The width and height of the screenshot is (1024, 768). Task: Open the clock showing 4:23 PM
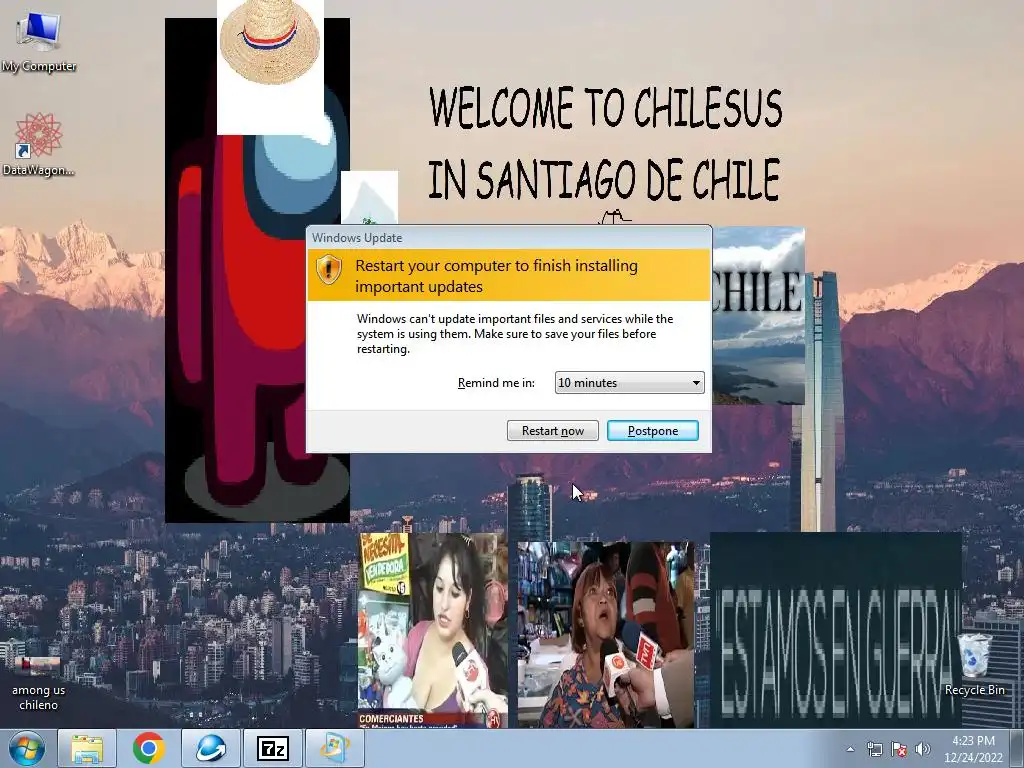pyautogui.click(x=973, y=749)
